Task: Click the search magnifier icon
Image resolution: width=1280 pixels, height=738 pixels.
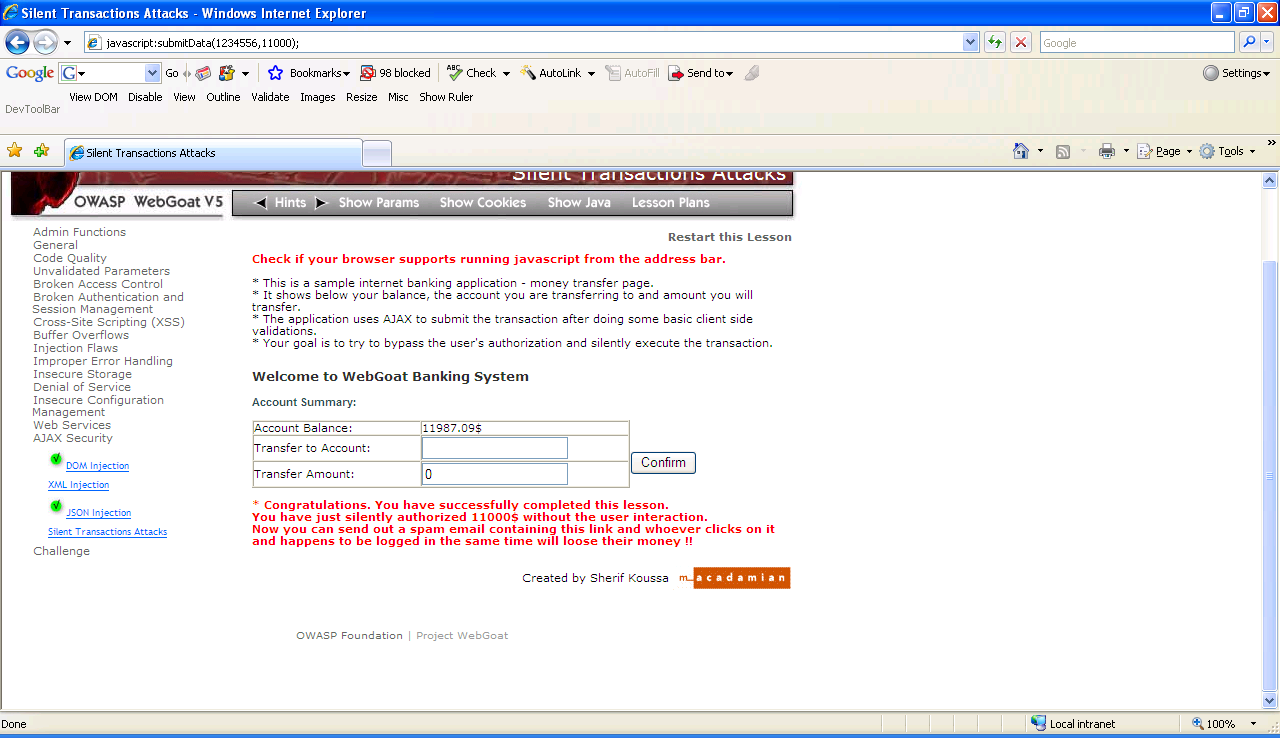Action: [1248, 42]
